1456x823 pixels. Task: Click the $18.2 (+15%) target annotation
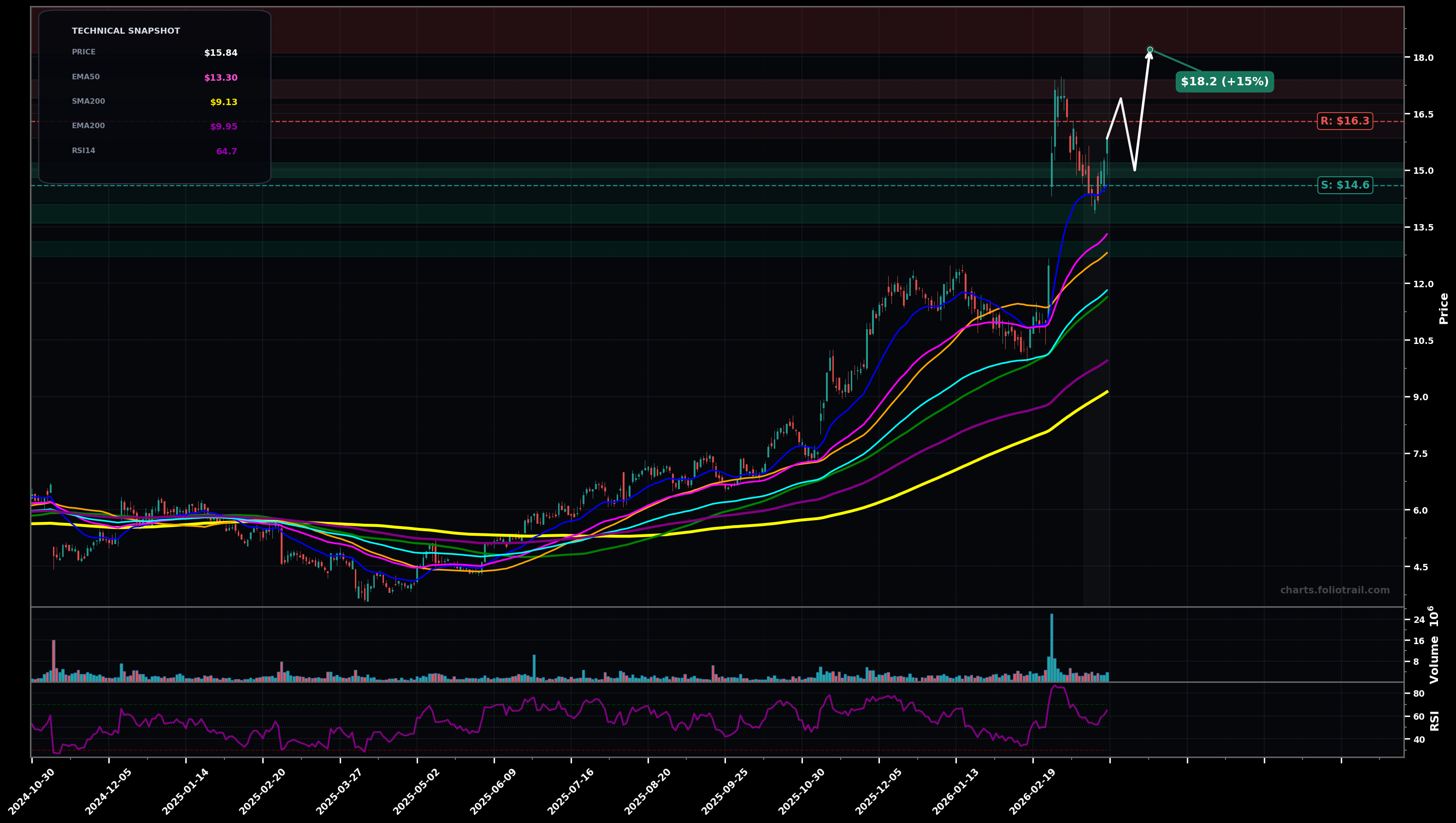[x=1224, y=82]
